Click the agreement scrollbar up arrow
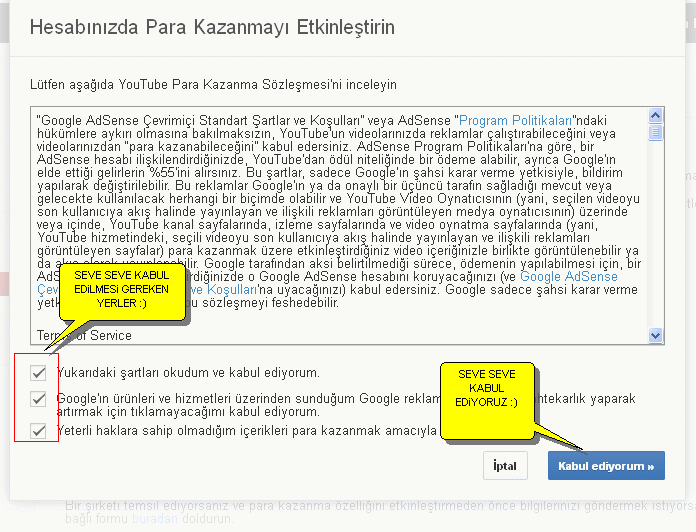This screenshot has width=696, height=532. click(655, 116)
